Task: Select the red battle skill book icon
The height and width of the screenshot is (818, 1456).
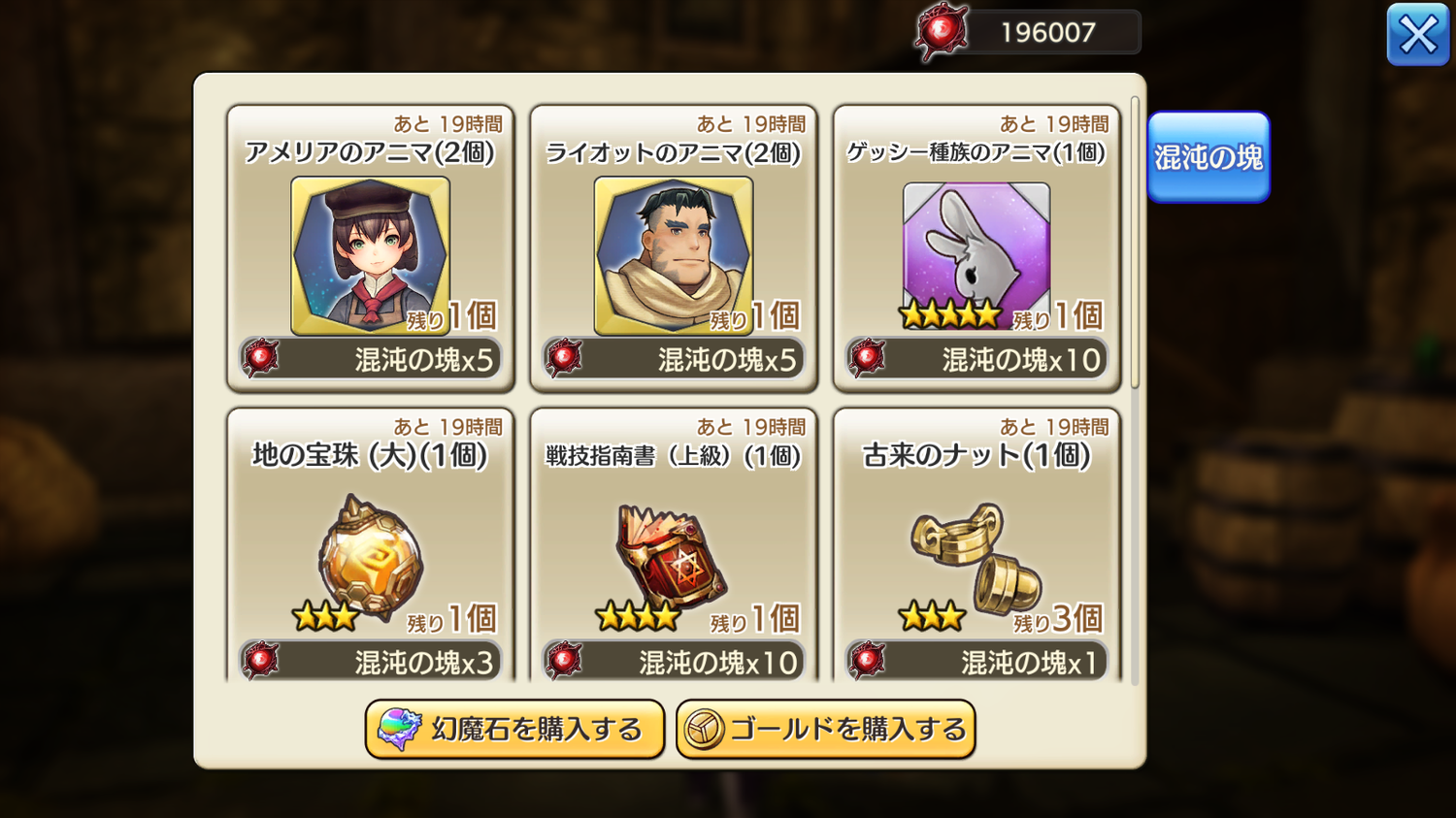Action: click(672, 555)
